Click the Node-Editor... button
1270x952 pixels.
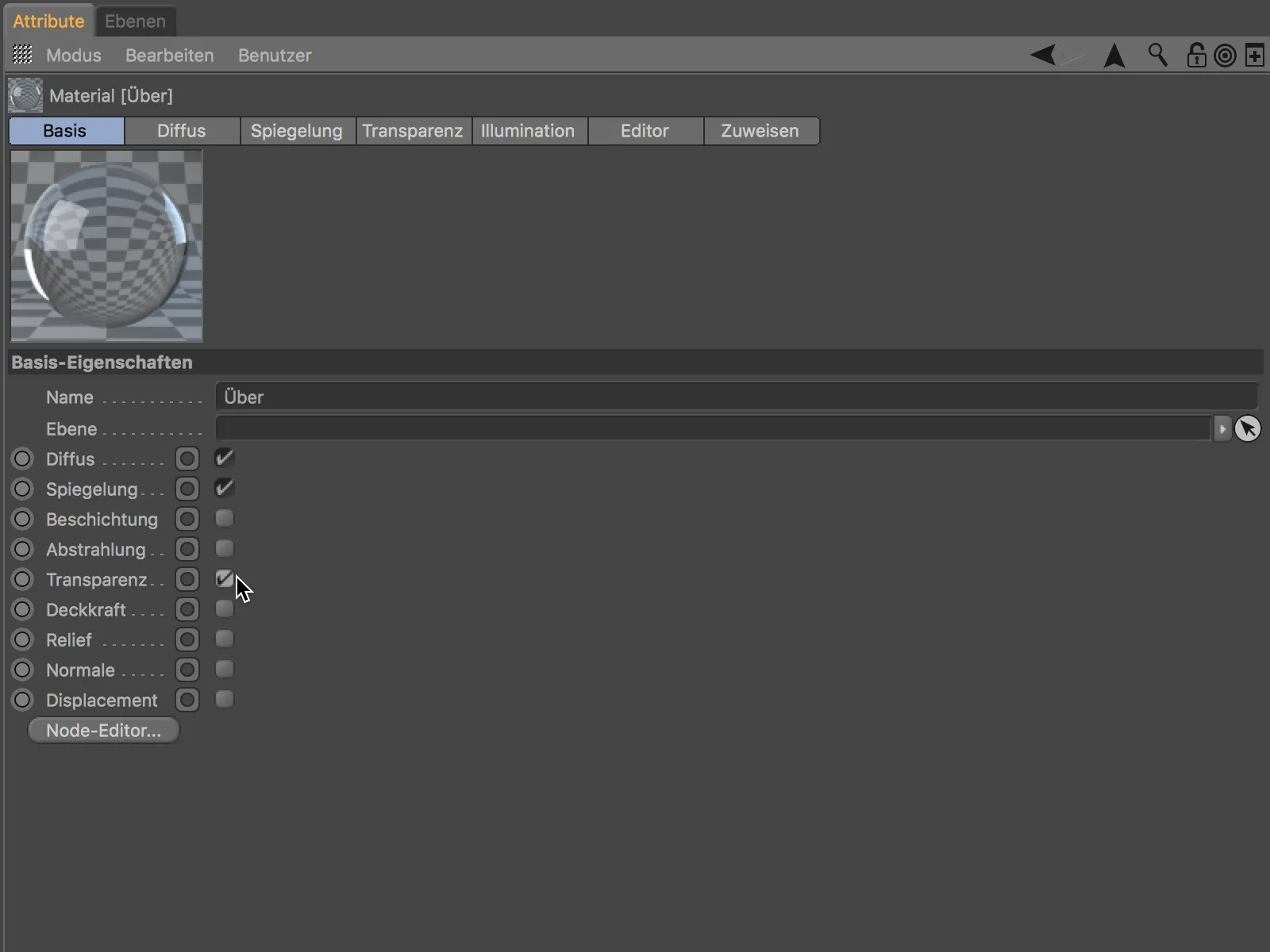click(x=104, y=730)
